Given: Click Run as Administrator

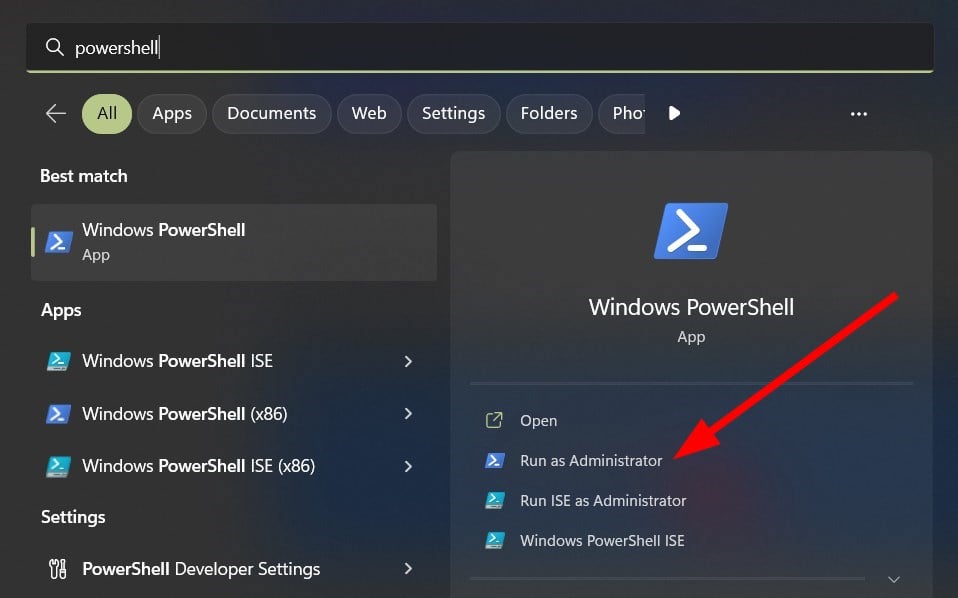Looking at the screenshot, I should [592, 460].
